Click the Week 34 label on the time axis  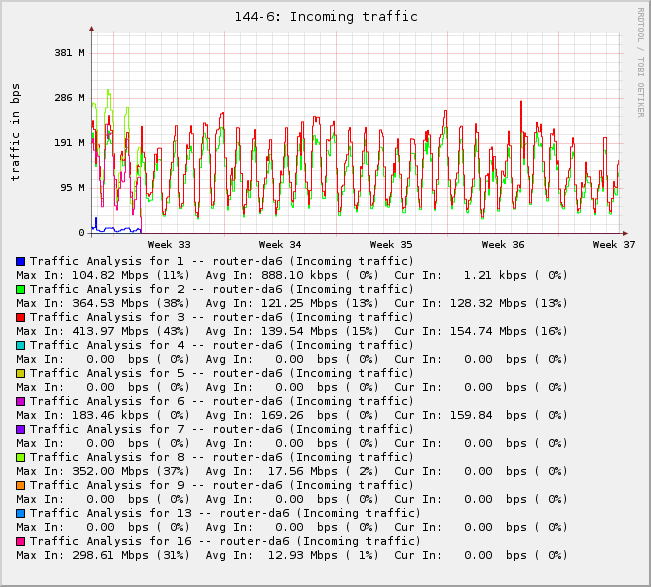click(280, 244)
